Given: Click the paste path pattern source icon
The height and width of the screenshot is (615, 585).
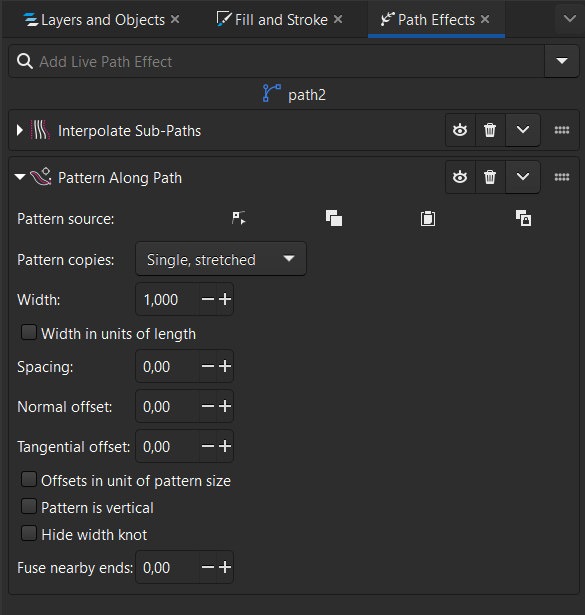Looking at the screenshot, I should tap(428, 218).
